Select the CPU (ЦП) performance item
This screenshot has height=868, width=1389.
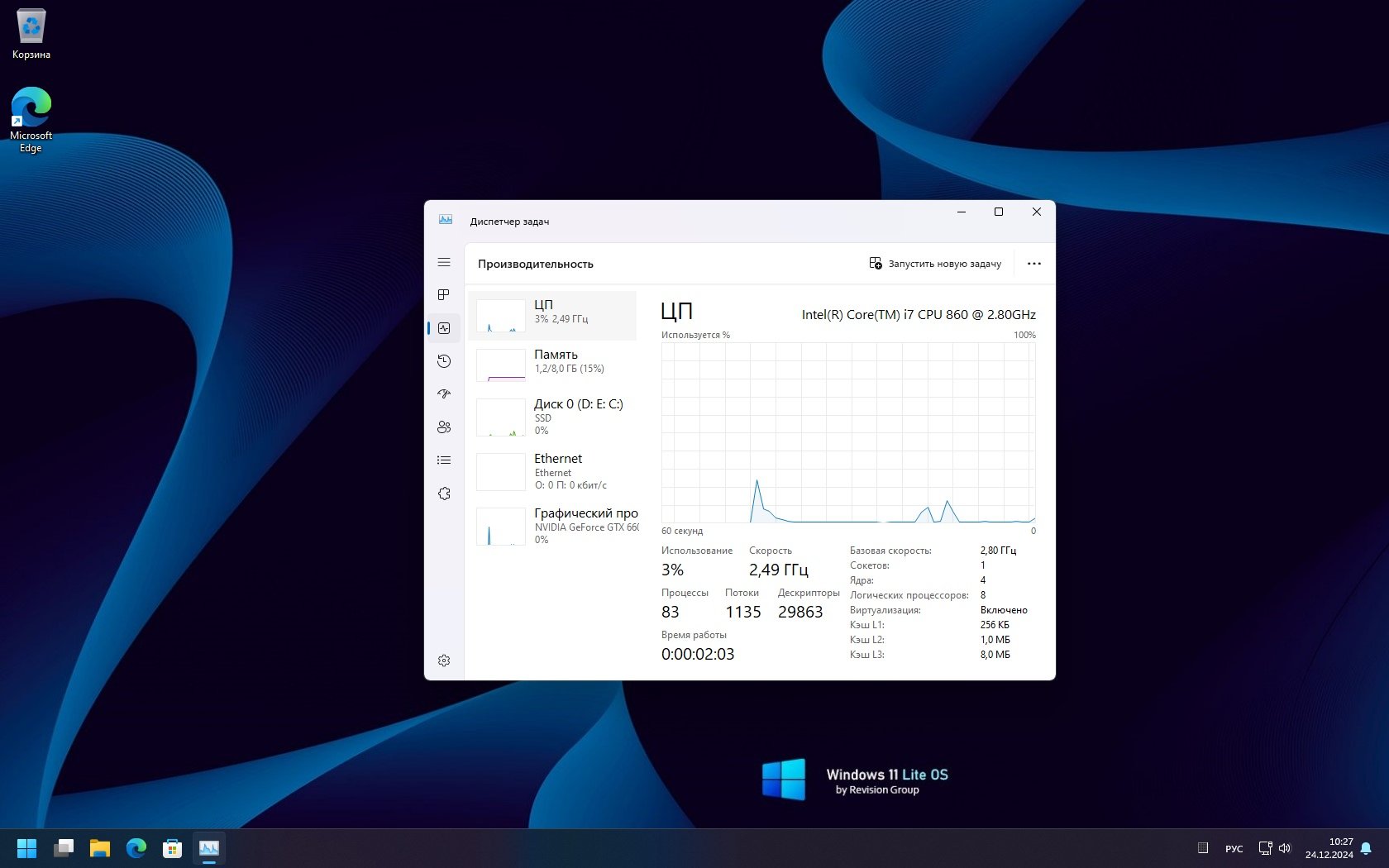(x=552, y=315)
